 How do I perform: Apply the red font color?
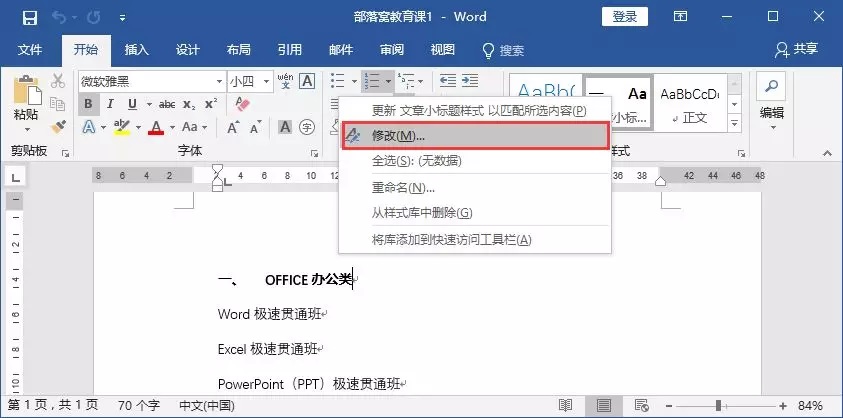[156, 127]
